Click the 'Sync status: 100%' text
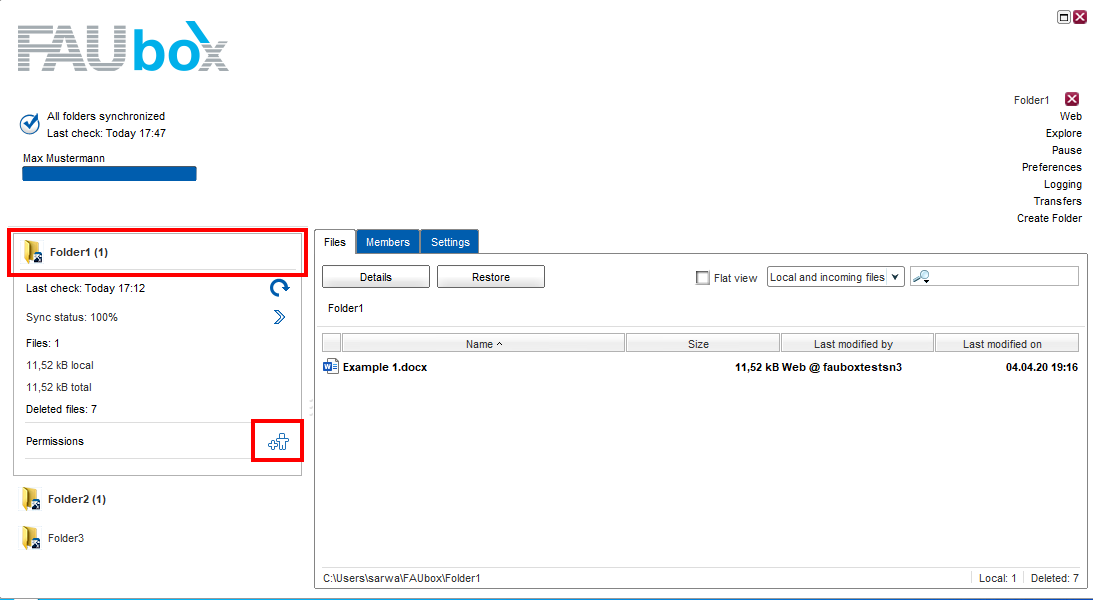The width and height of the screenshot is (1093, 600). point(72,318)
